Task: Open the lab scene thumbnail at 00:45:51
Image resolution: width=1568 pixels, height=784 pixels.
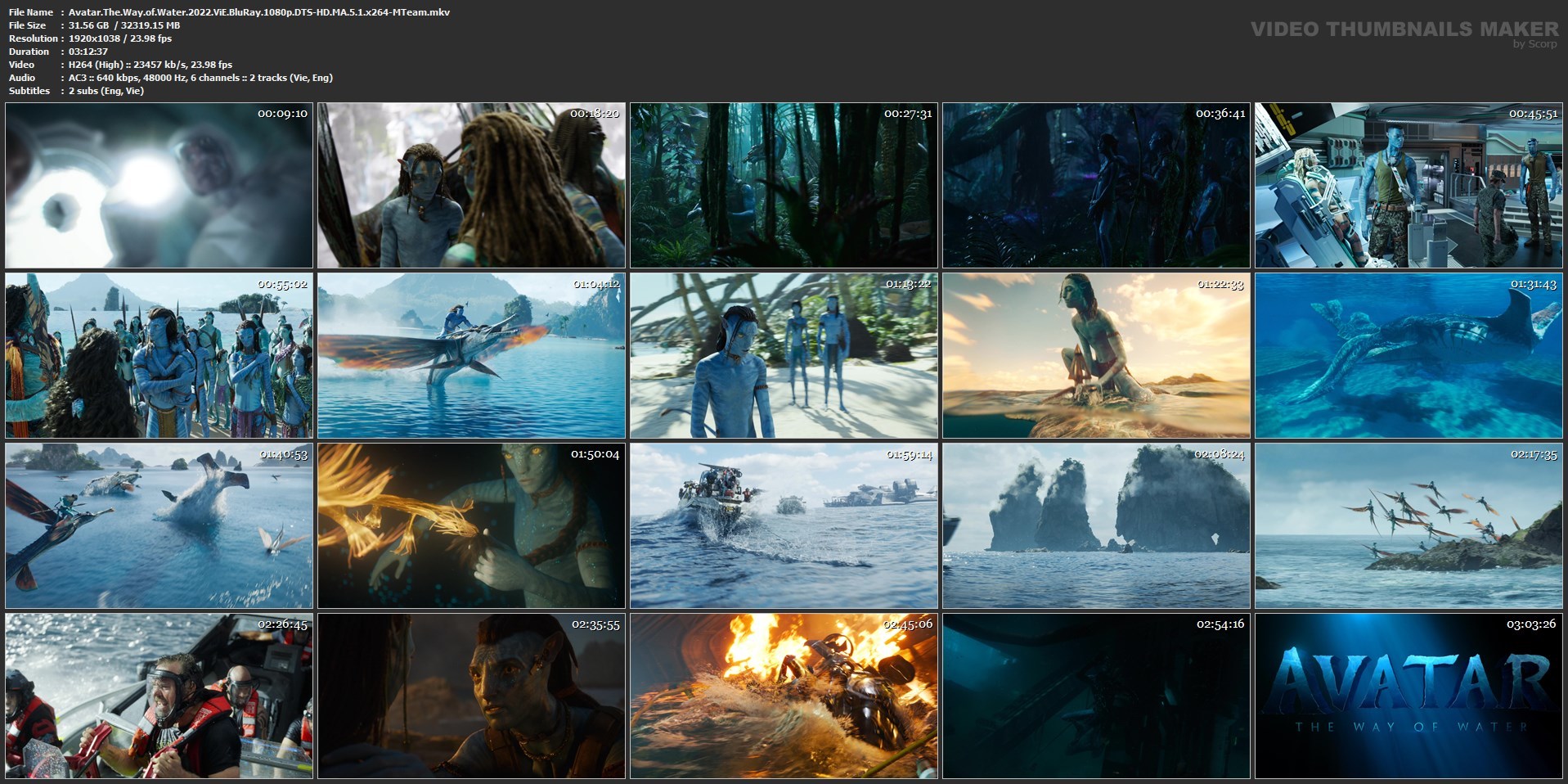Action: 1409,186
